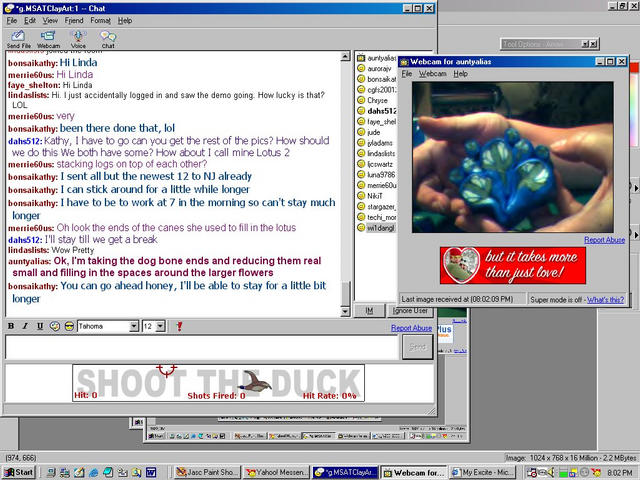Open the Help menu in Webcam window
Screen dimensions: 640x480
[x=460, y=74]
